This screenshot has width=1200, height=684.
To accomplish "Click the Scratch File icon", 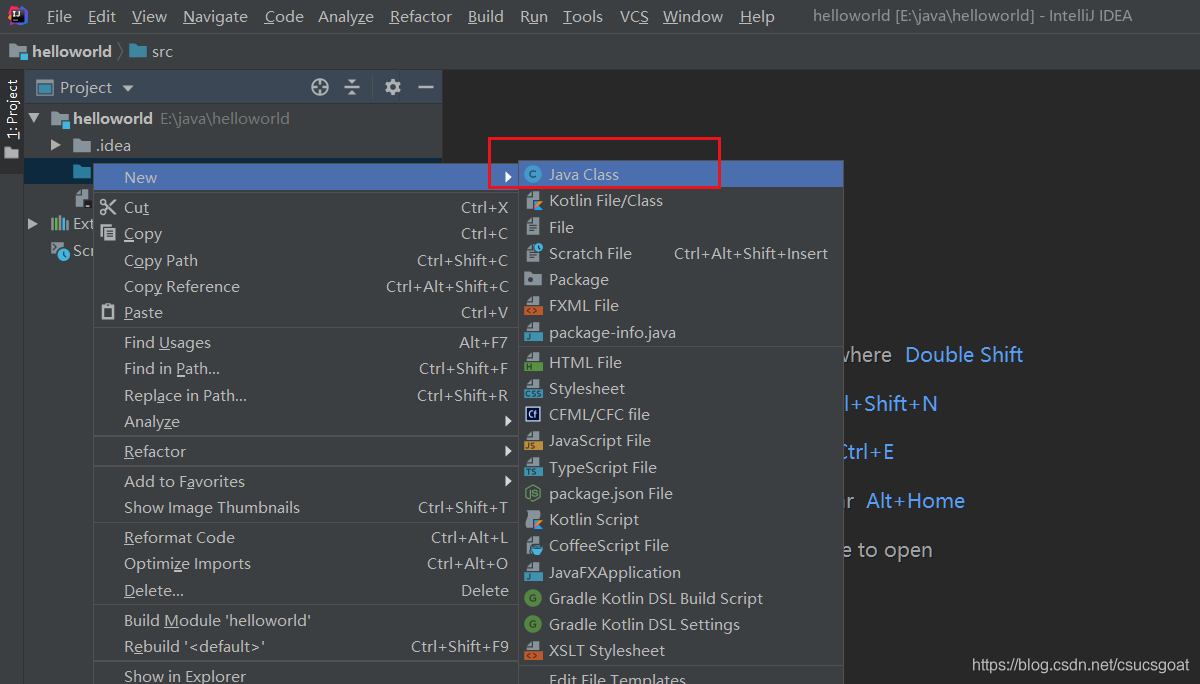I will tap(533, 253).
